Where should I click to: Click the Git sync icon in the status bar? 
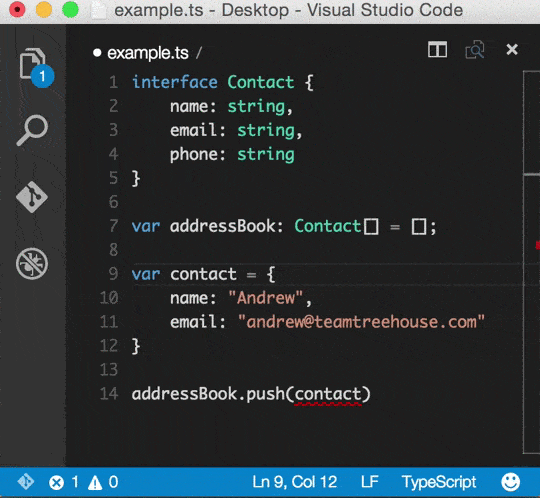[25, 481]
